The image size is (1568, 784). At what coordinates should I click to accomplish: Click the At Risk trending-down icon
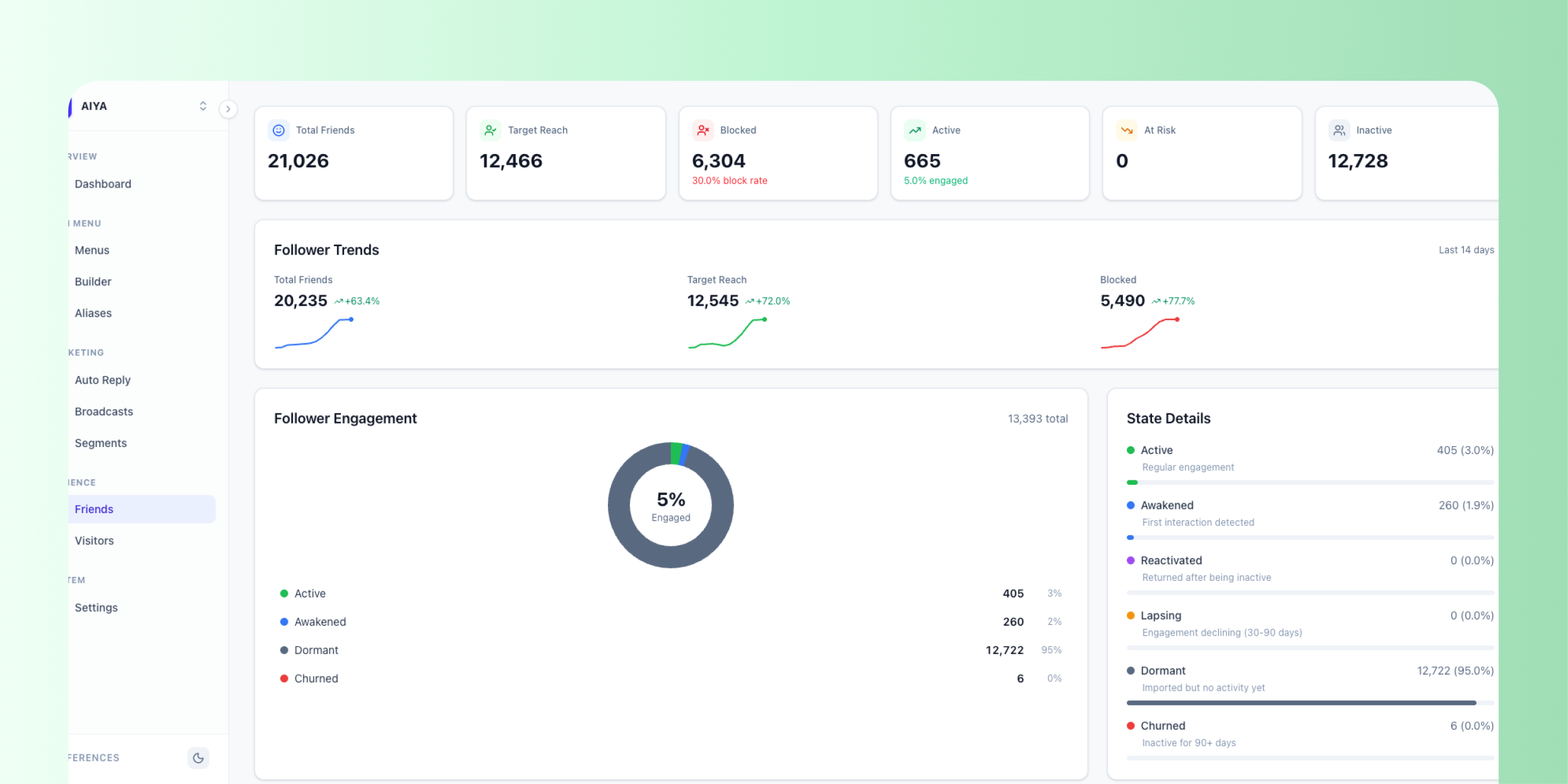coord(1127,130)
